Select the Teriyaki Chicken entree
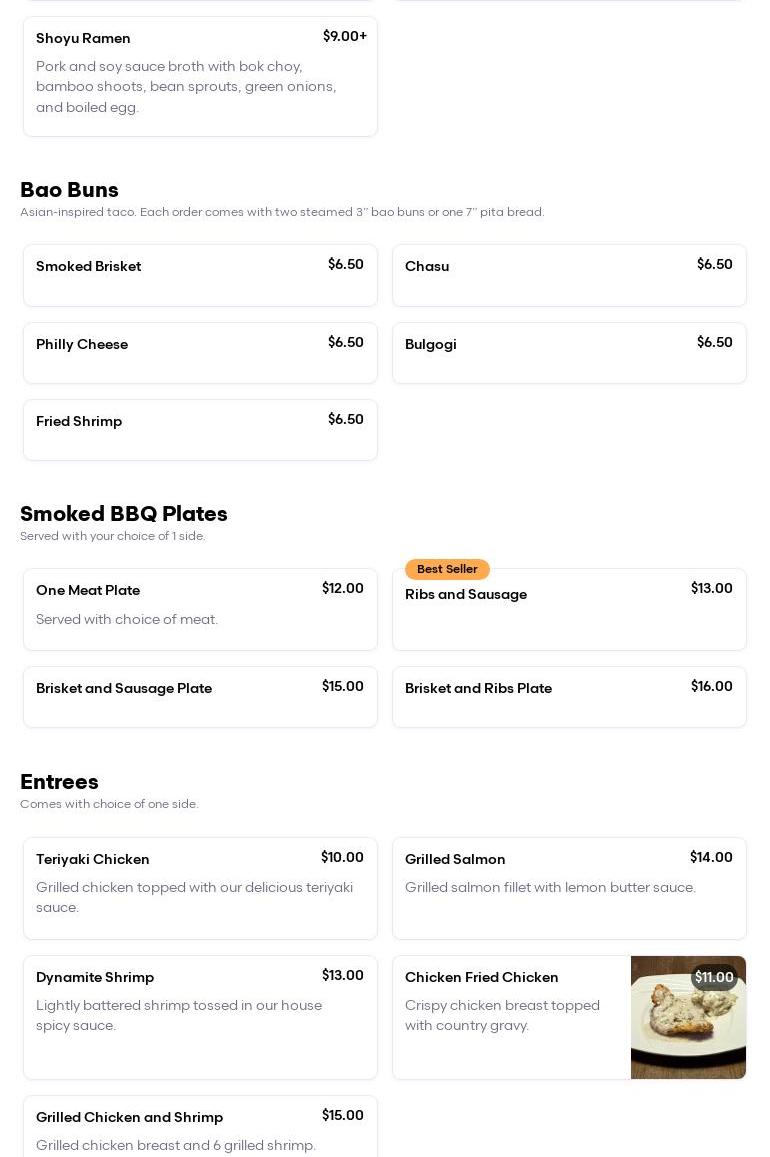The width and height of the screenshot is (770, 1157). [200, 887]
